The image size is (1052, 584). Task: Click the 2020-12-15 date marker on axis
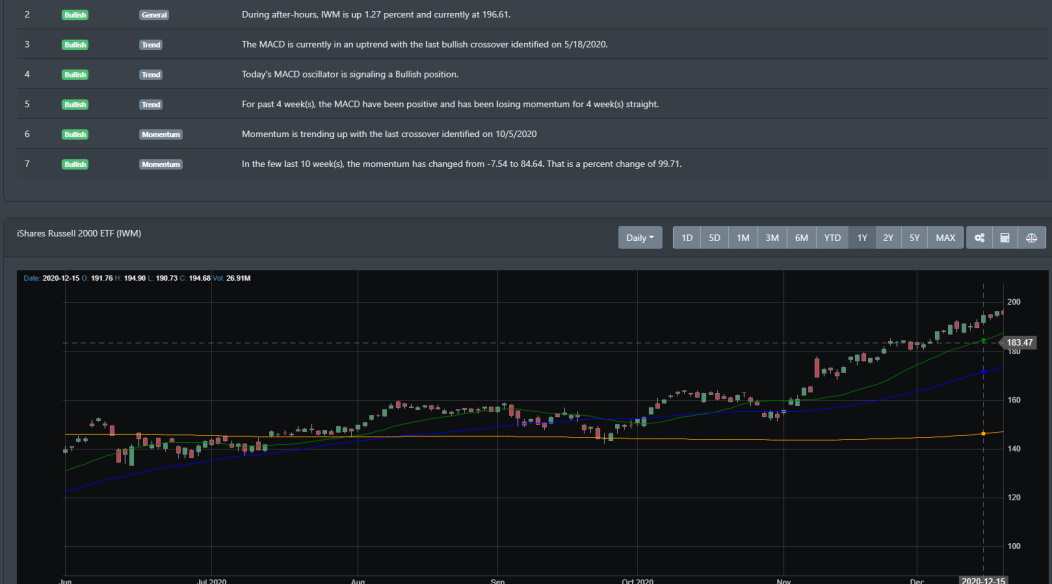coord(982,579)
